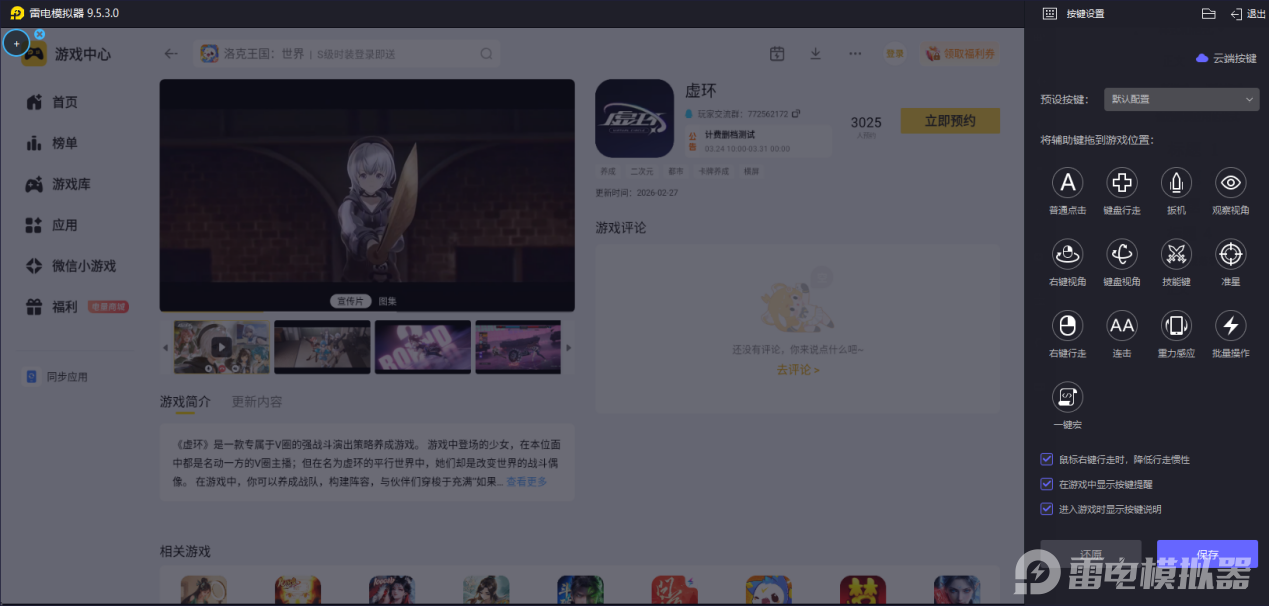Open the key config folder icon

coord(1208,14)
